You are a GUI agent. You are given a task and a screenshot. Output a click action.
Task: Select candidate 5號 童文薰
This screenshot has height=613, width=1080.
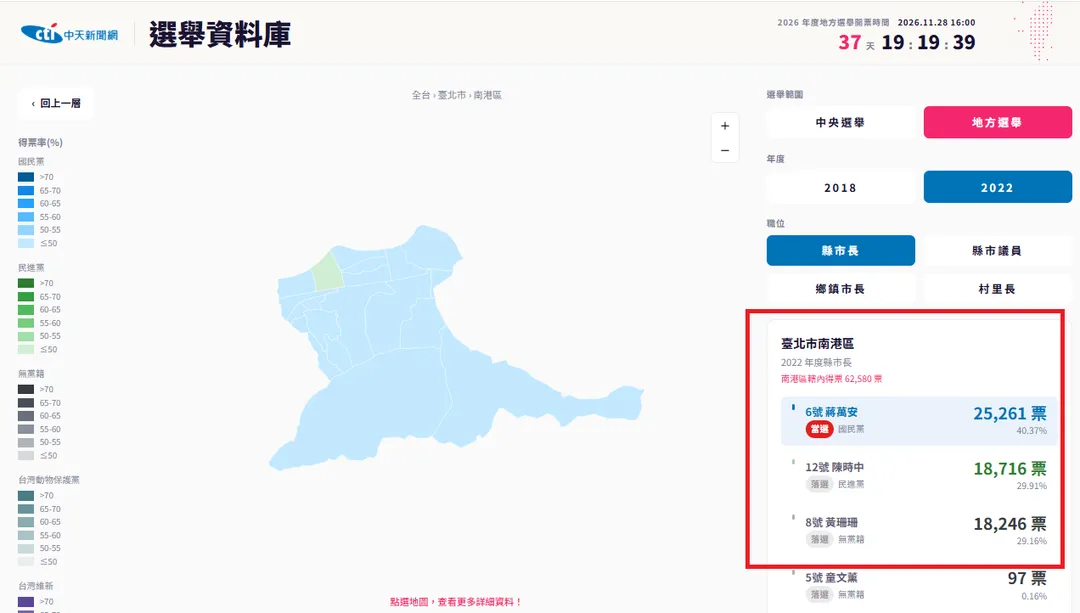pos(919,585)
